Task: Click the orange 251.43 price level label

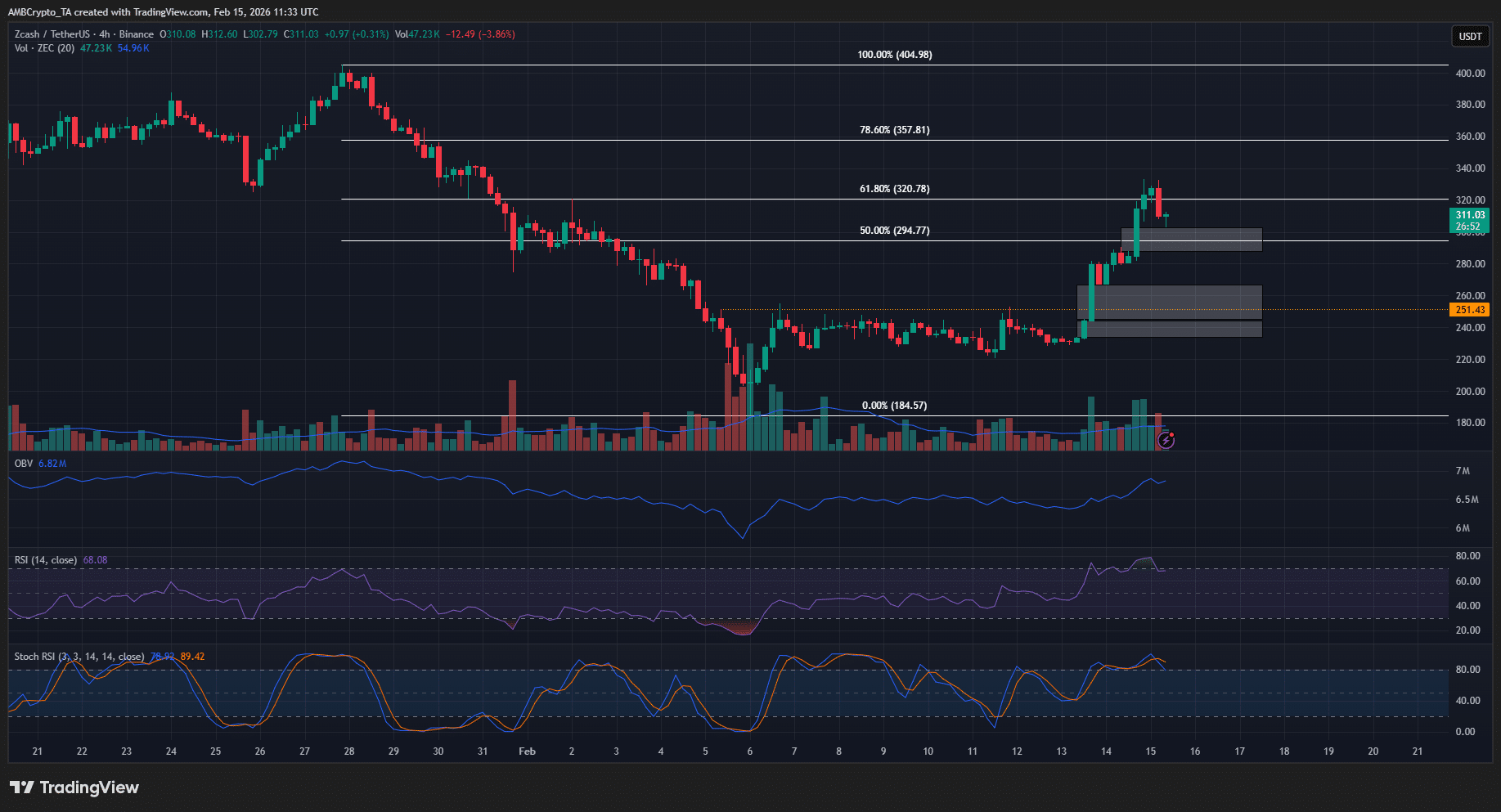Action: click(x=1469, y=309)
